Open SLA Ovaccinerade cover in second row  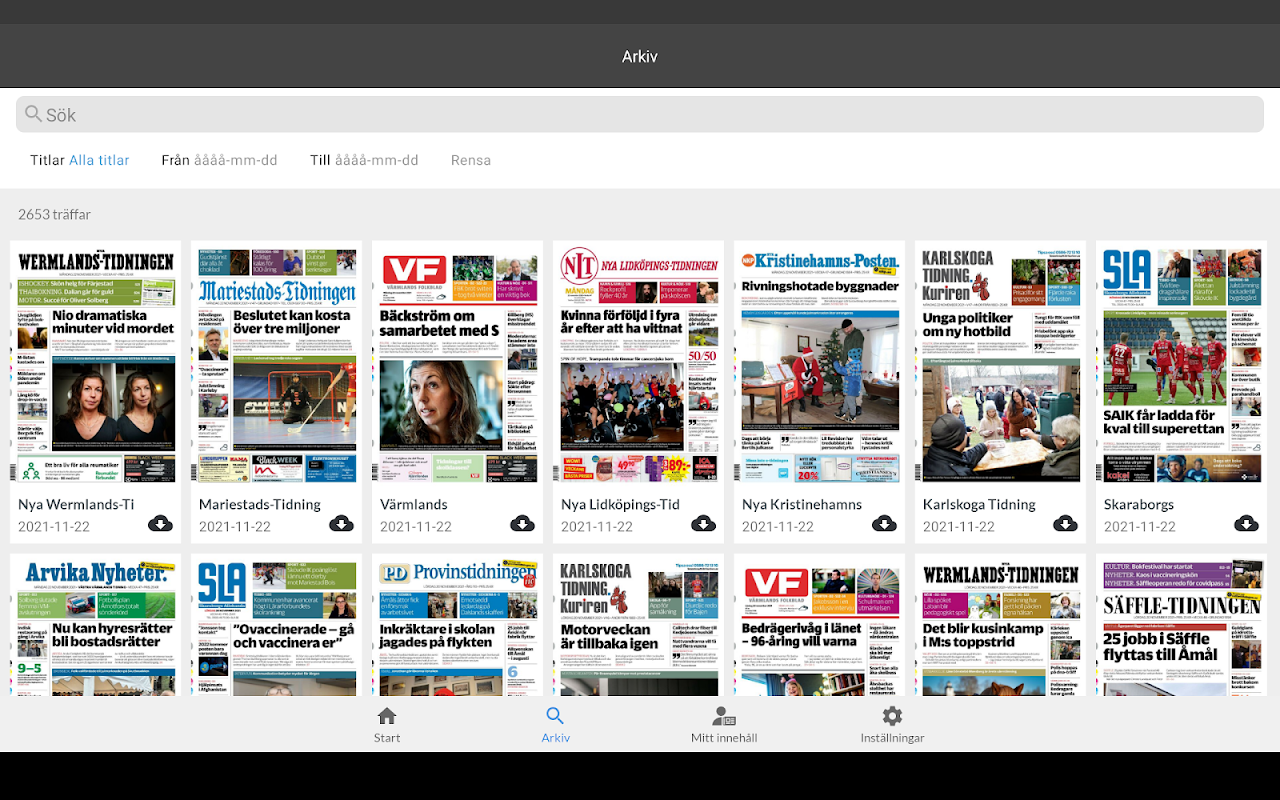point(277,627)
